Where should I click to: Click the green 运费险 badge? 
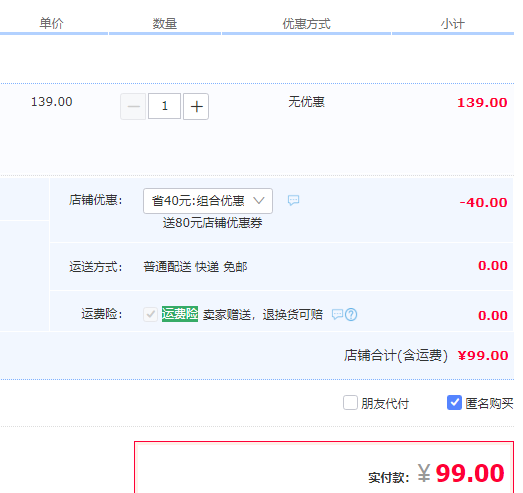click(x=180, y=314)
